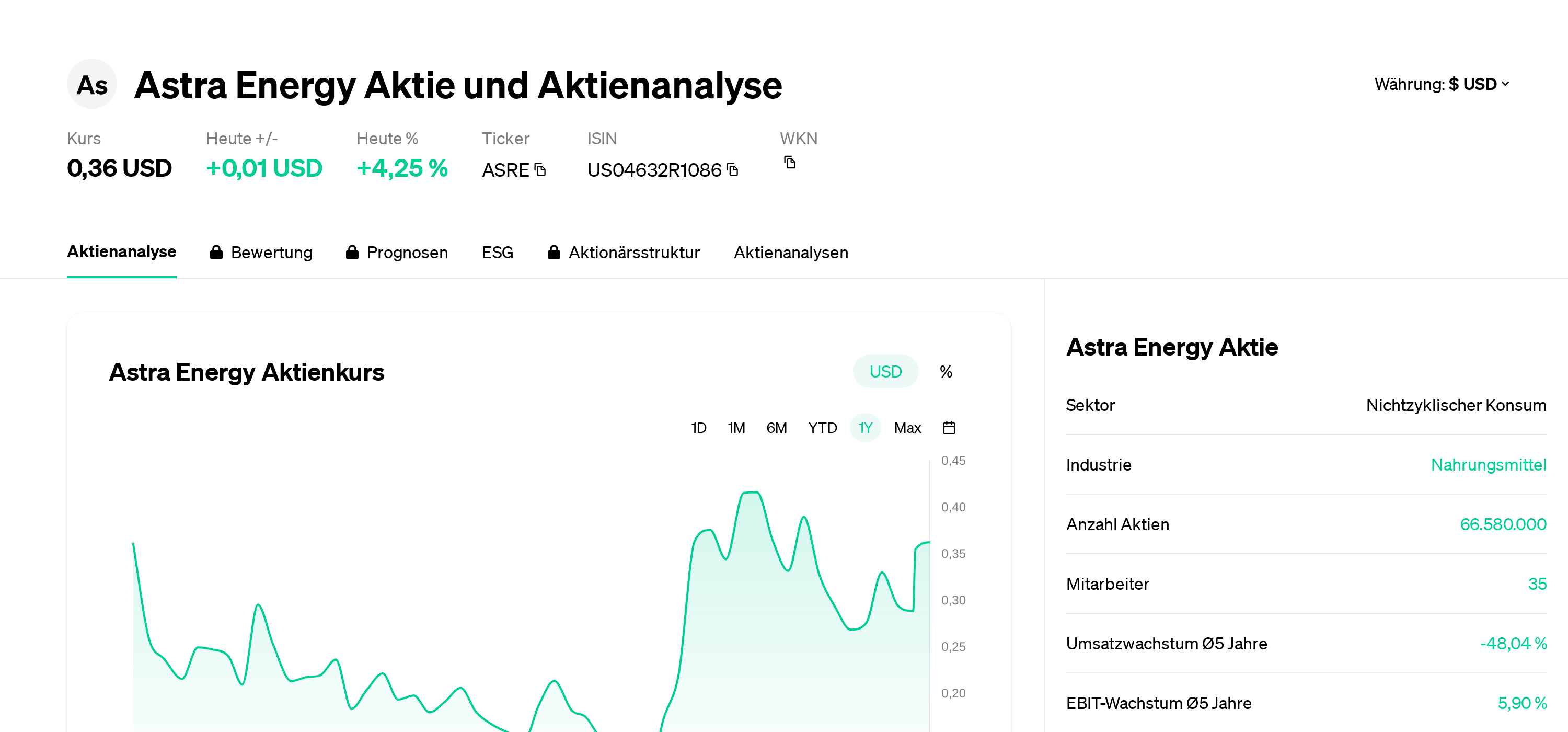The width and height of the screenshot is (1568, 732).
Task: Select the YTD time range
Action: coord(822,428)
